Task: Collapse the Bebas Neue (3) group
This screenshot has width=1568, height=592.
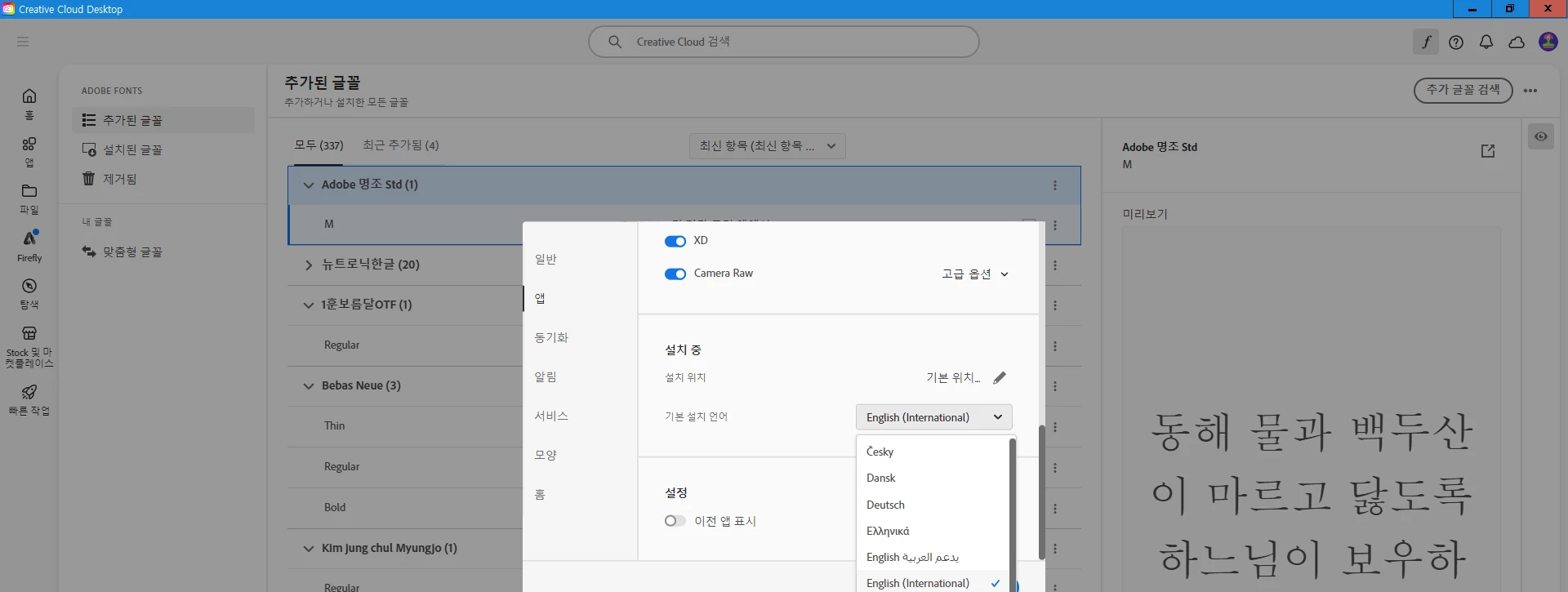Action: 308,386
